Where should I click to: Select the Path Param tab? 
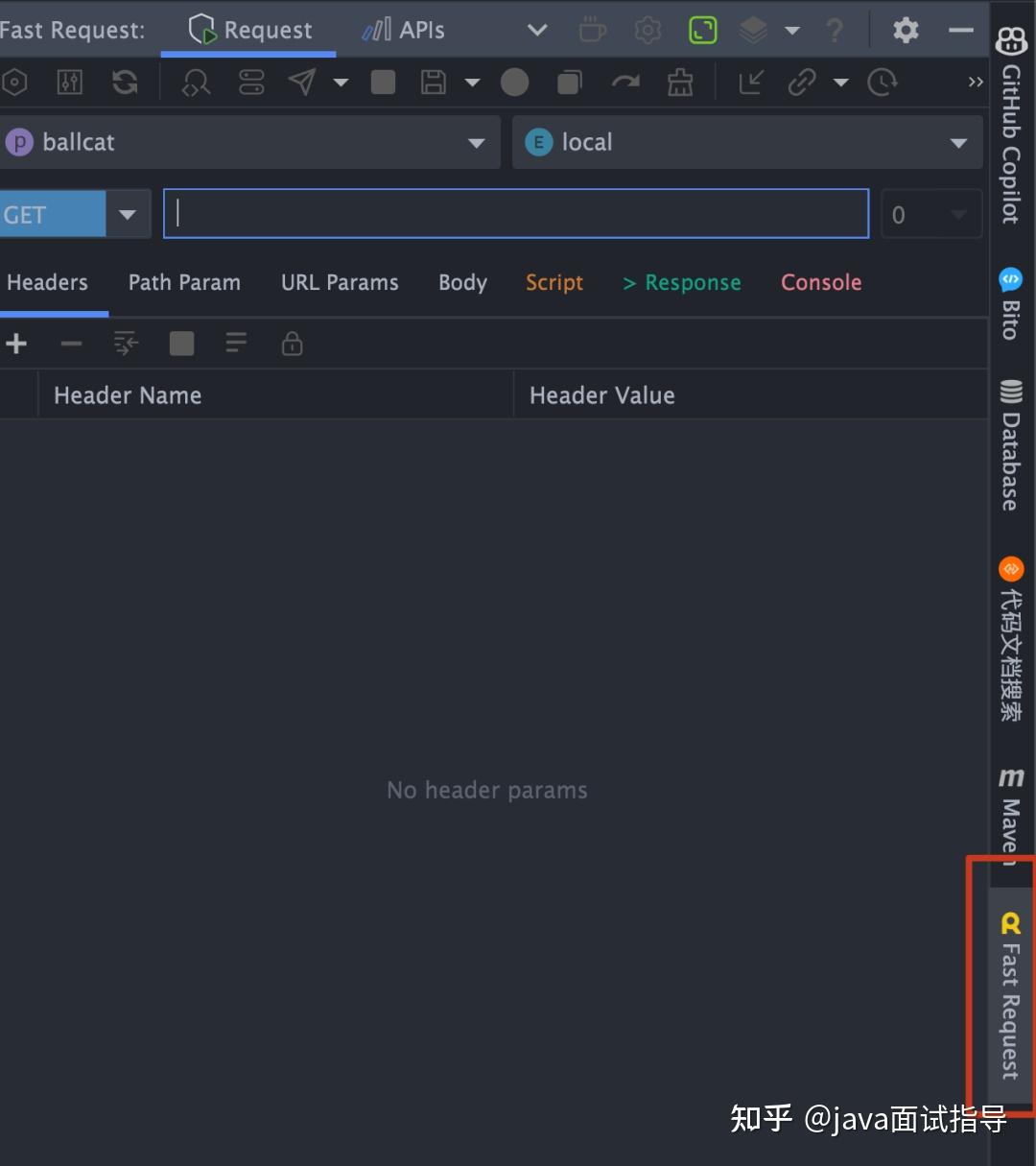184,282
